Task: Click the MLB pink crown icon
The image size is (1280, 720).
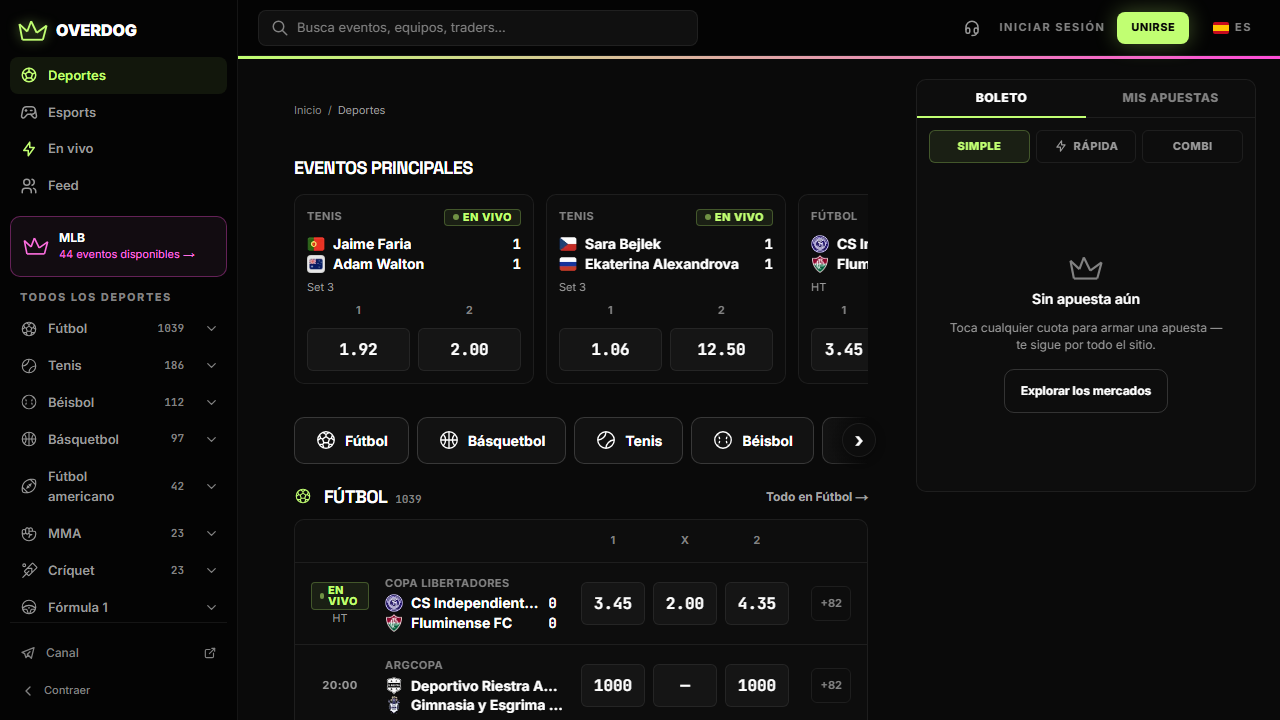Action: click(36, 246)
